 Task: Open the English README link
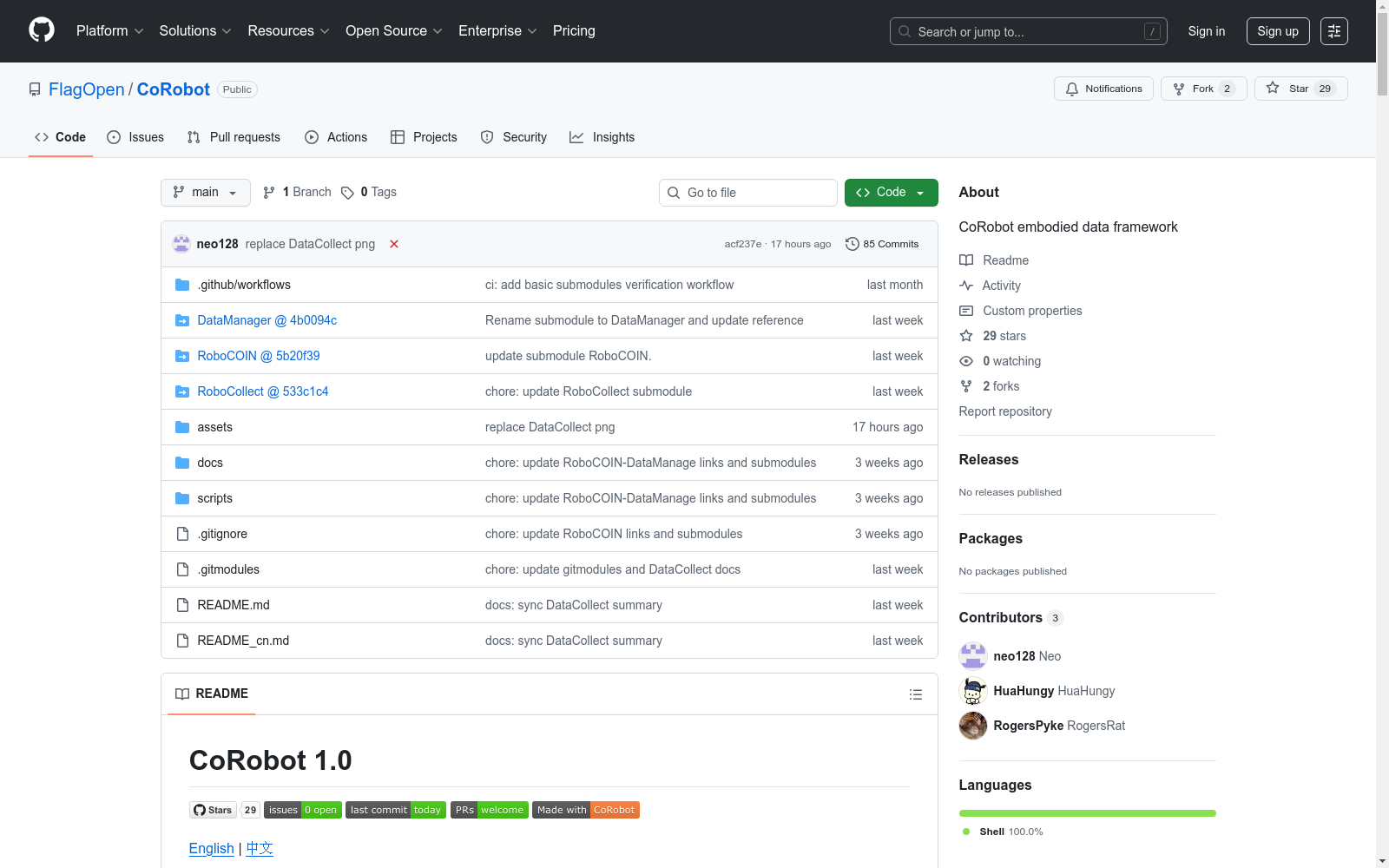212,848
